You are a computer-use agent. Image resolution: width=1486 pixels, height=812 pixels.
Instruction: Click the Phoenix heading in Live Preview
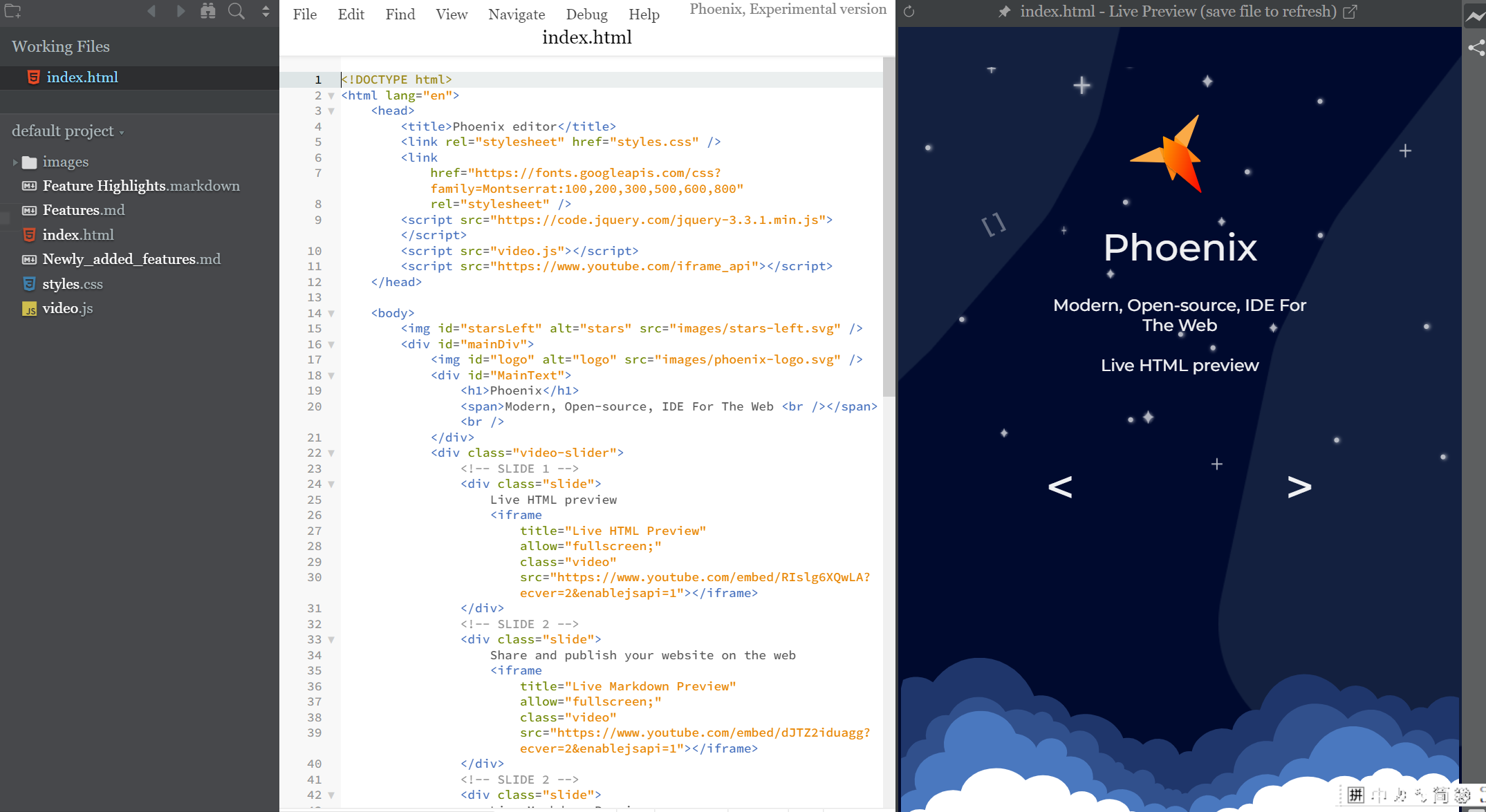(1180, 247)
